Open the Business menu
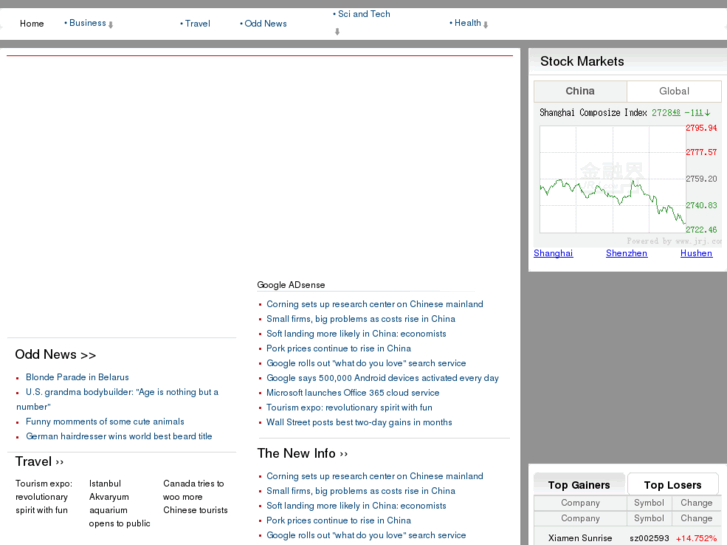 (88, 23)
